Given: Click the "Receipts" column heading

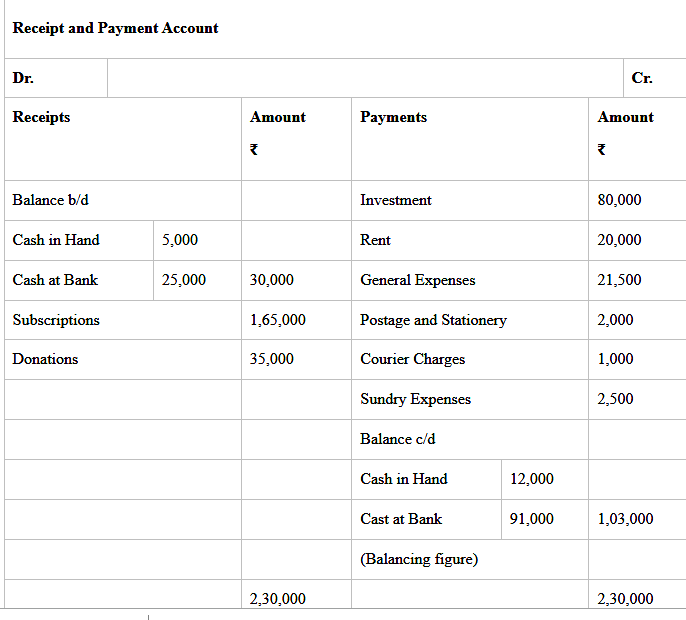Looking at the screenshot, I should click(41, 117).
